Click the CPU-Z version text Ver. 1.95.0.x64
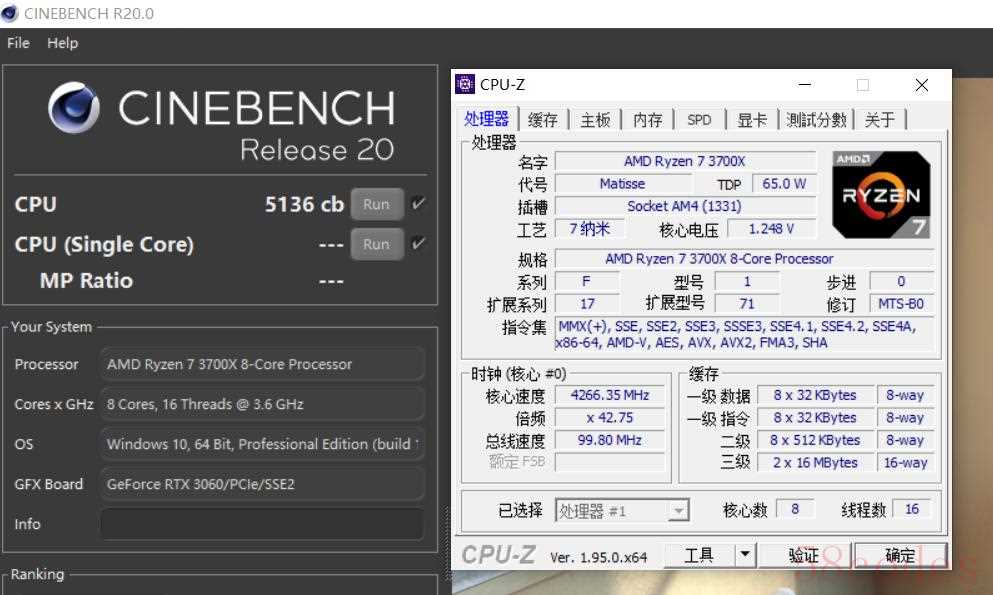This screenshot has width=993, height=595. click(598, 558)
